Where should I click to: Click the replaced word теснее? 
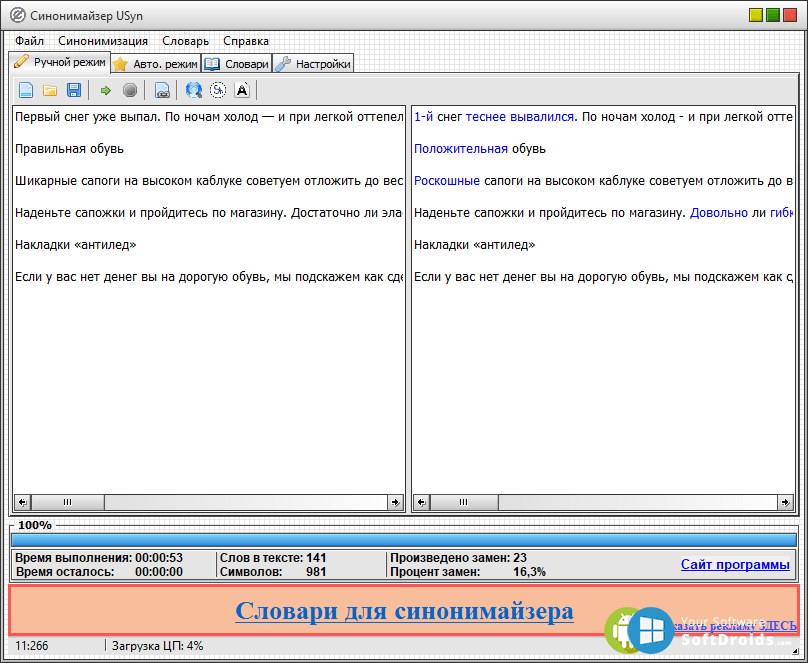tap(486, 117)
